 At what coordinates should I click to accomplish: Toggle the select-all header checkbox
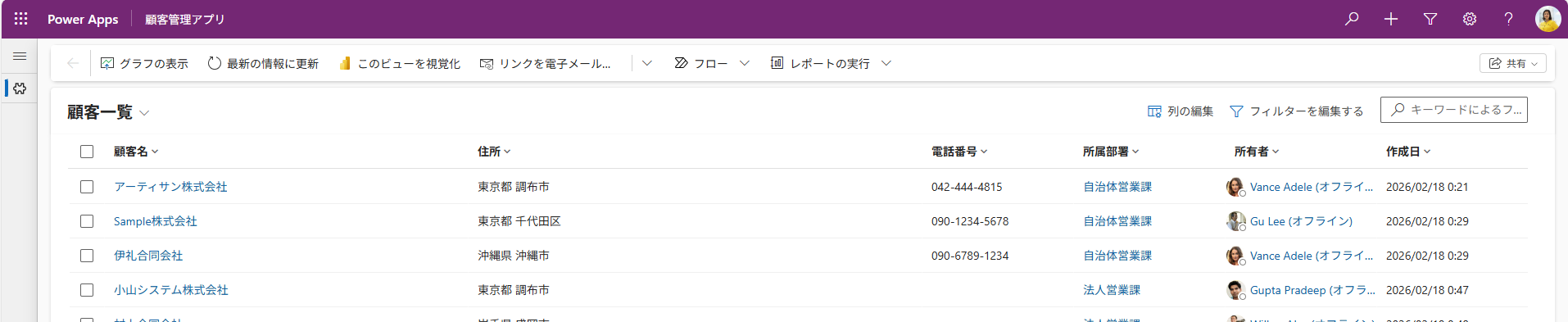pyautogui.click(x=87, y=152)
